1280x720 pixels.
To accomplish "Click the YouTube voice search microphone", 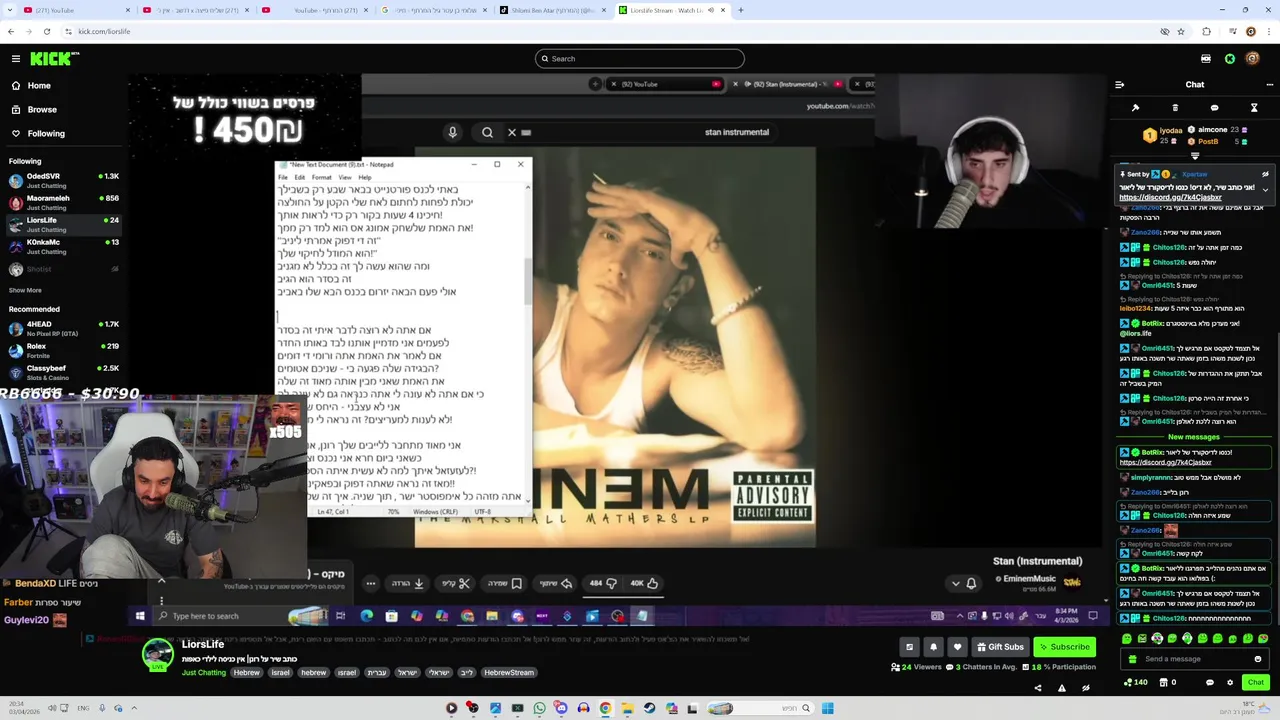I will [x=452, y=132].
